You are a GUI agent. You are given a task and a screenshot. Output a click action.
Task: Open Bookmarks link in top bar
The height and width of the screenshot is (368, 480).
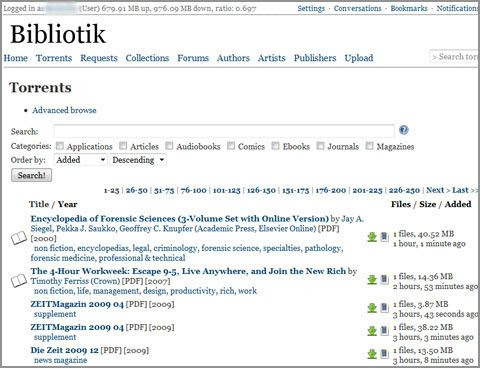(409, 8)
